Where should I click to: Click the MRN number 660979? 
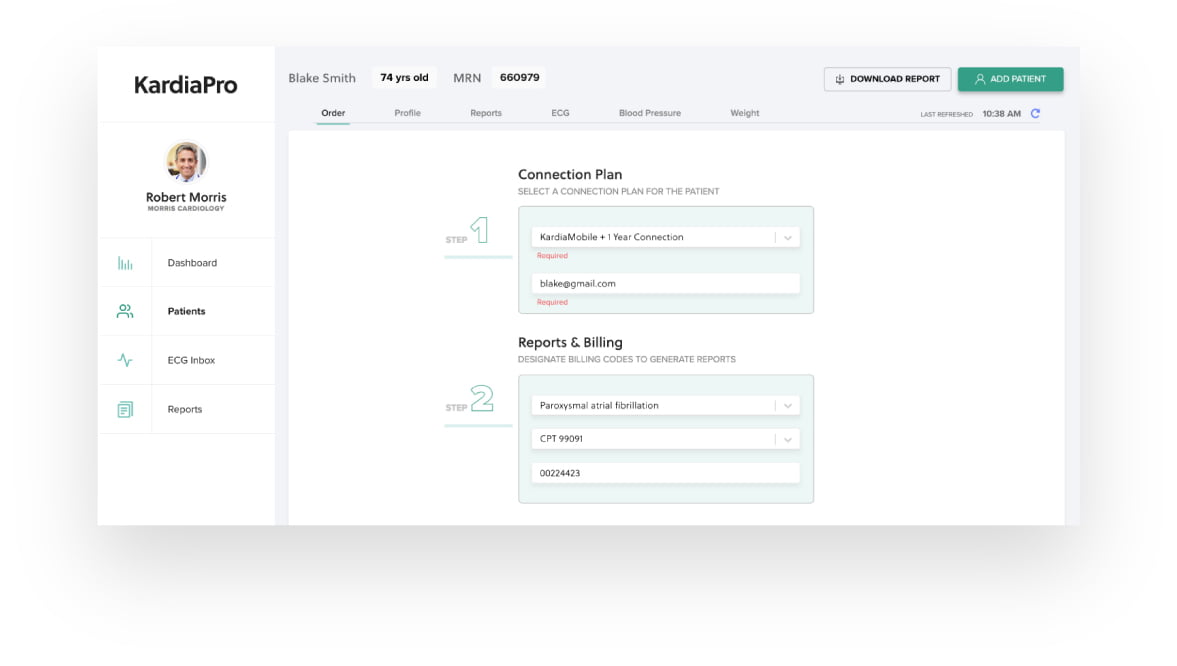coord(519,77)
